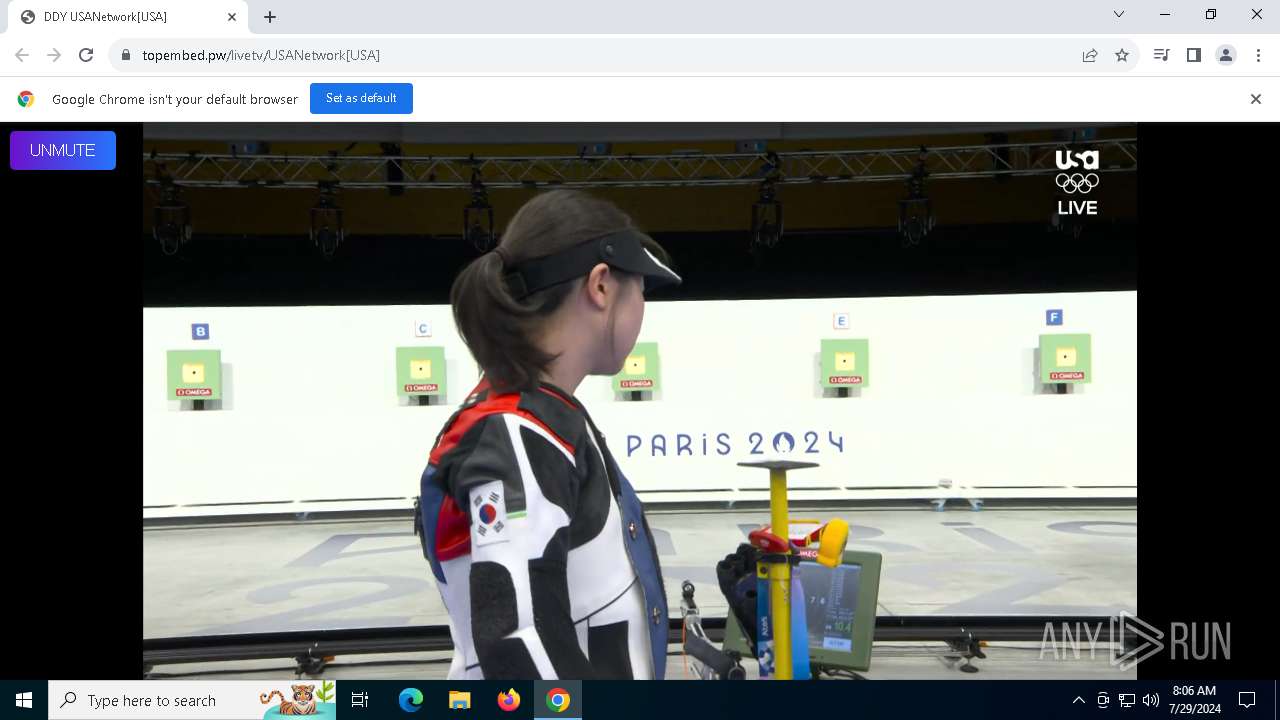Open the Windows Start menu
Viewport: 1280px width, 720px height.
coord(24,700)
